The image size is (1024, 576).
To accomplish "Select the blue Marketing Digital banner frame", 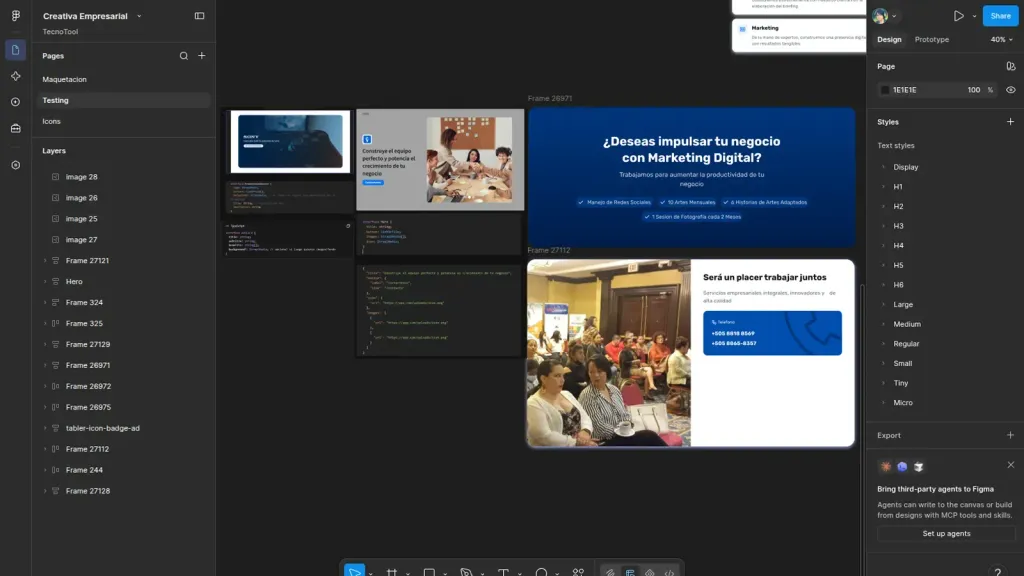I will [x=692, y=178].
